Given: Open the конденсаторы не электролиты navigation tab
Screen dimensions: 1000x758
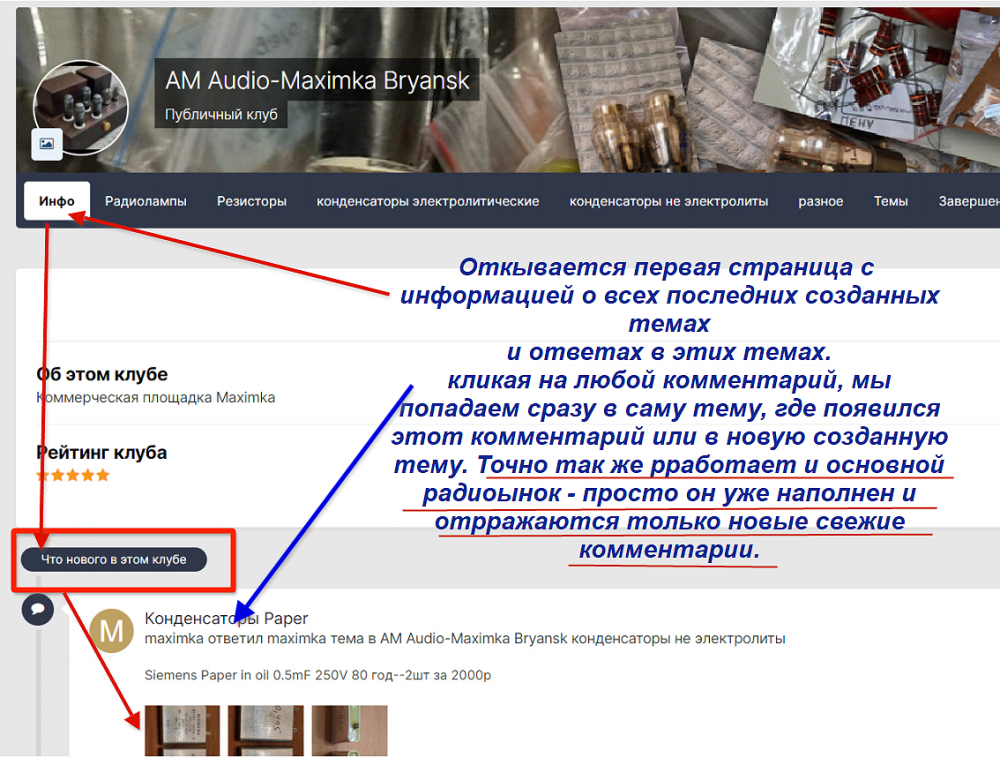Looking at the screenshot, I should [x=669, y=201].
